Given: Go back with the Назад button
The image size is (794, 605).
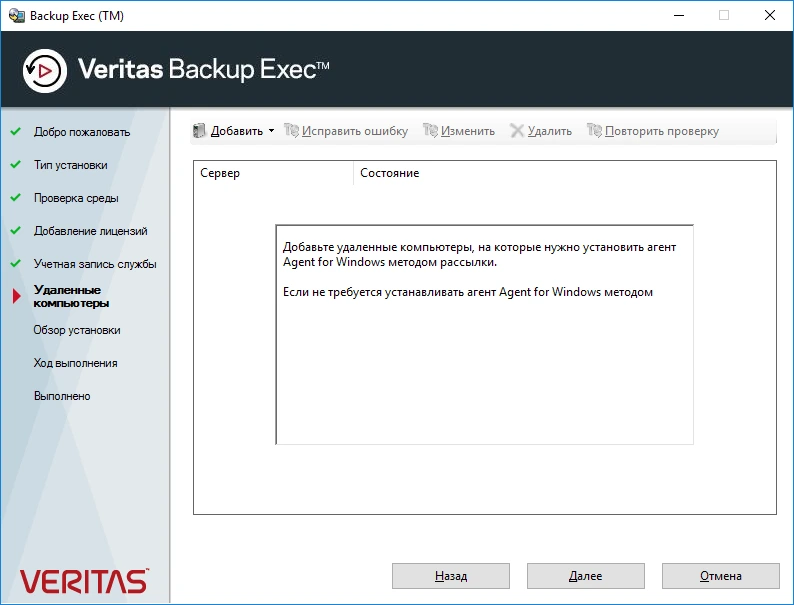Looking at the screenshot, I should pos(451,576).
